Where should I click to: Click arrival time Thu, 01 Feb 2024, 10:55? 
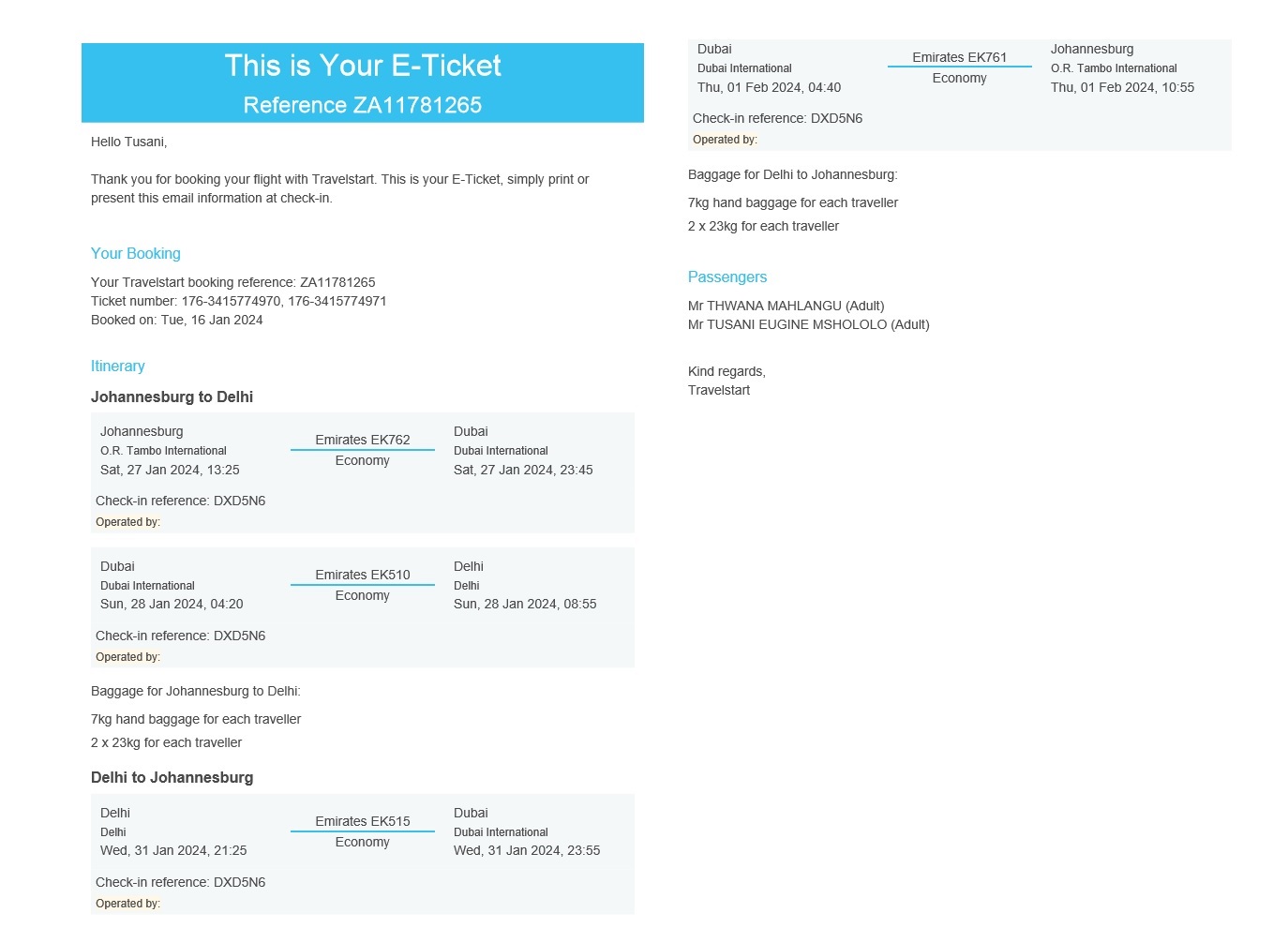1123,87
